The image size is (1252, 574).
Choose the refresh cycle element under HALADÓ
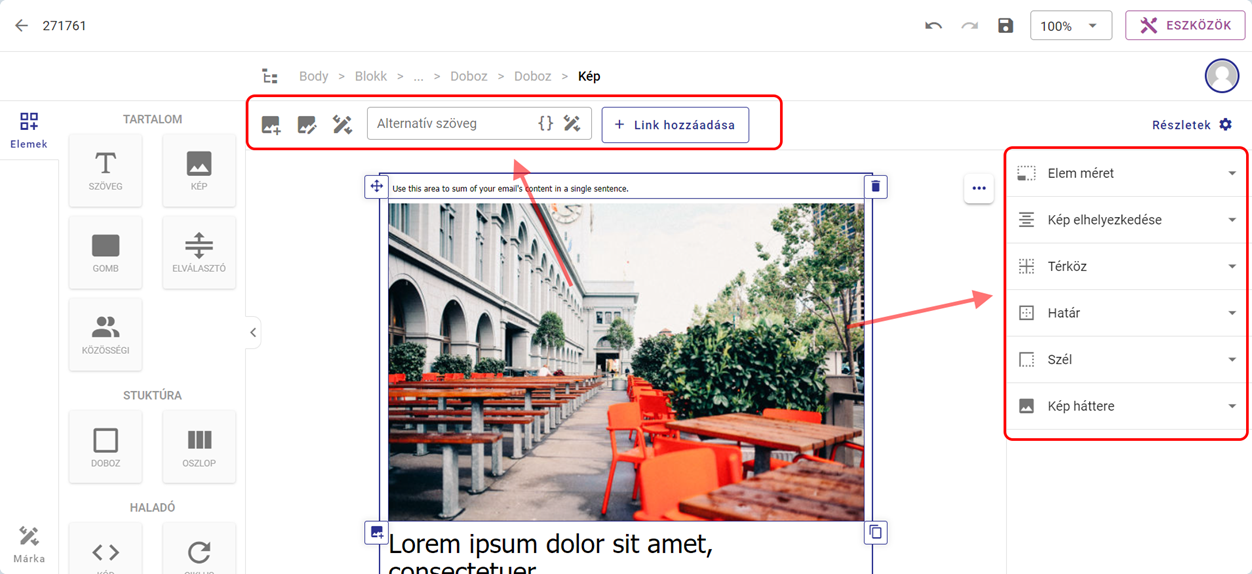199,549
